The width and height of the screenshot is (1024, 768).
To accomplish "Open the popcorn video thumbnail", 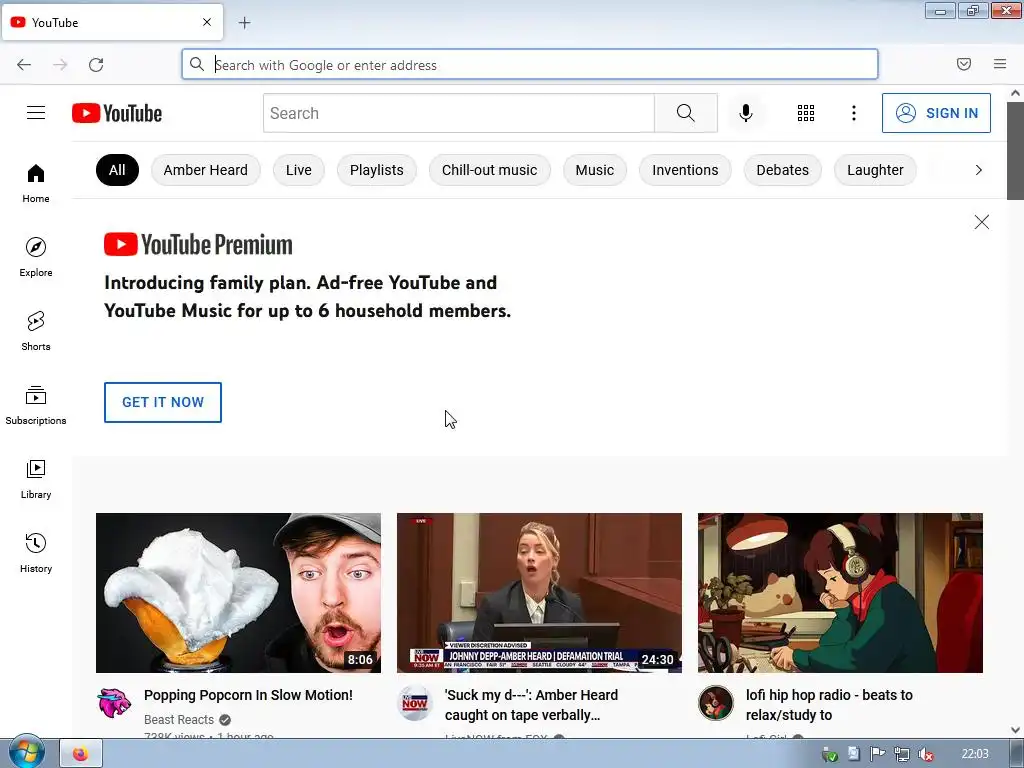I will [x=238, y=593].
